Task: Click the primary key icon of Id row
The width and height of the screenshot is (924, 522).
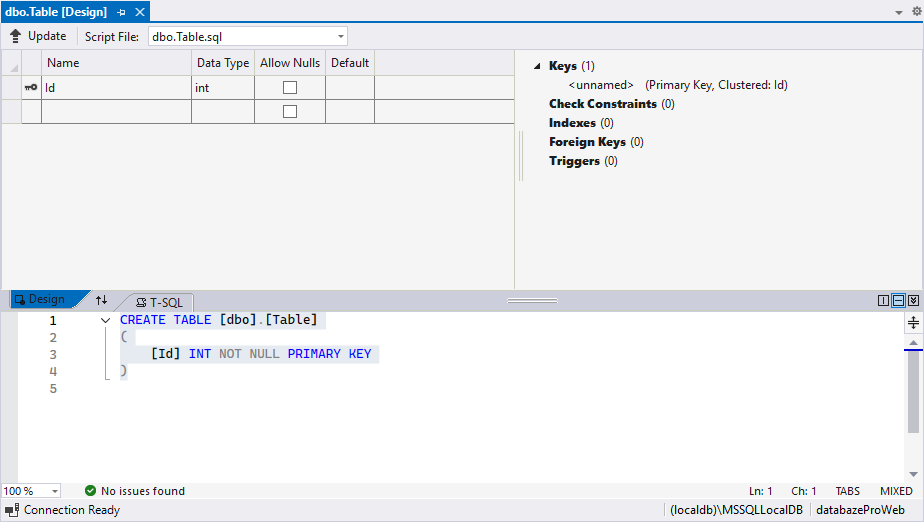Action: 31,87
